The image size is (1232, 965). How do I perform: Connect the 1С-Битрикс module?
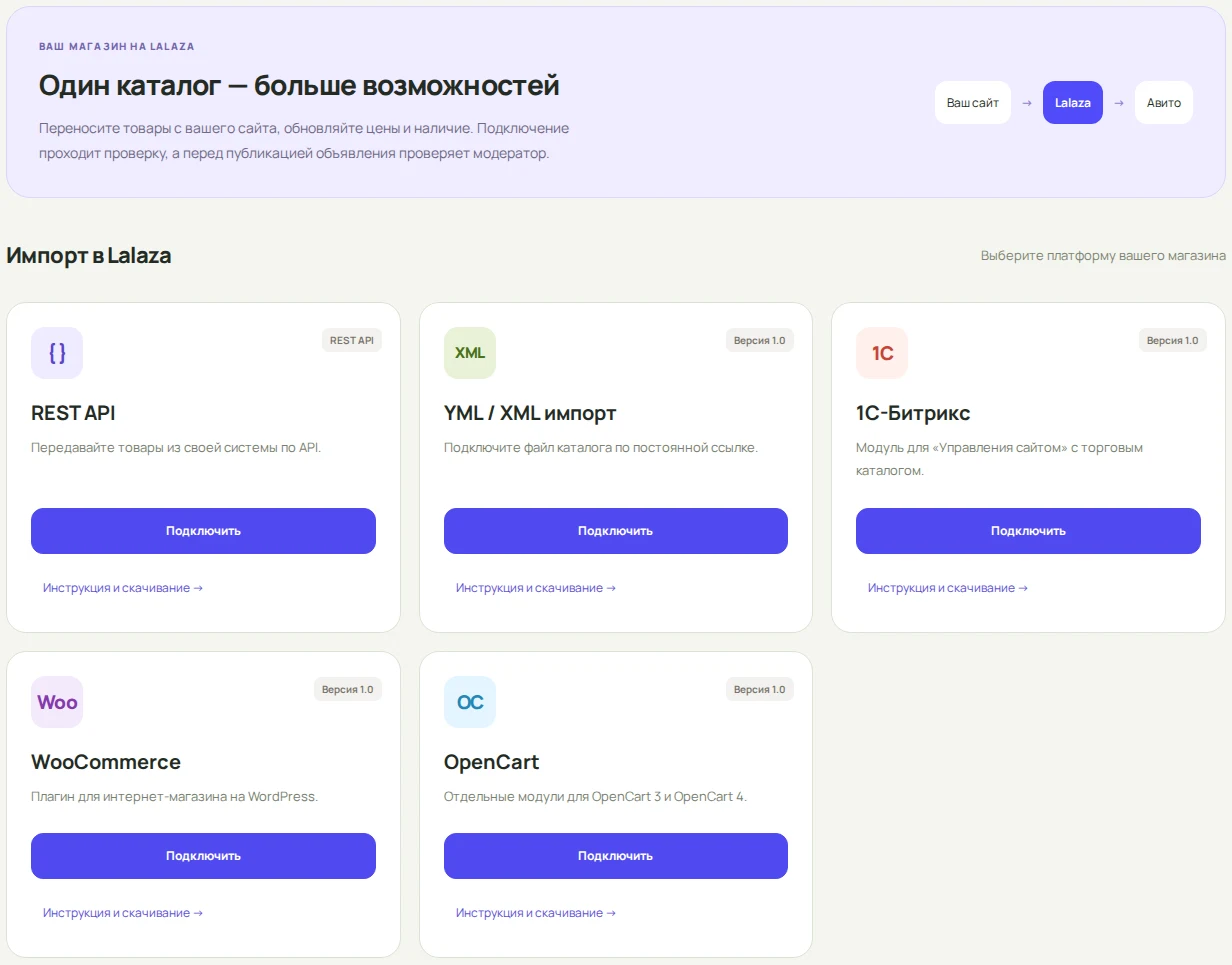click(1028, 531)
